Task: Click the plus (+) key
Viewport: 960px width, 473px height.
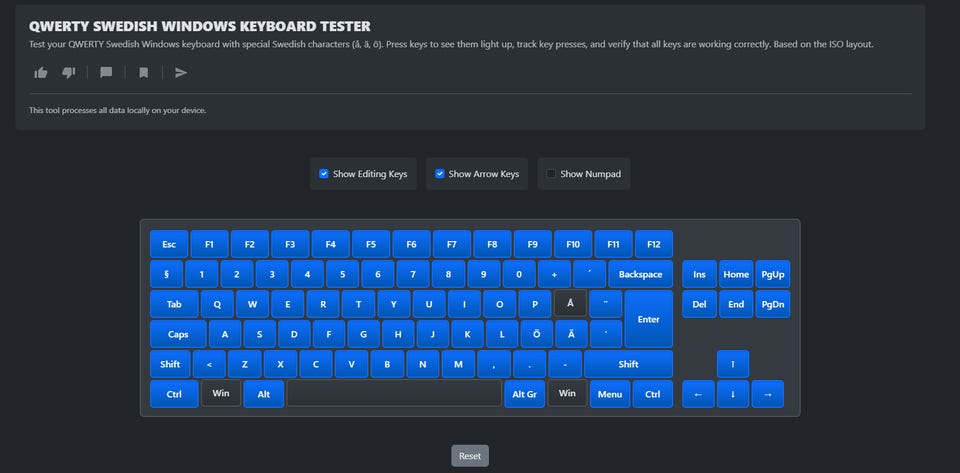Action: (x=554, y=274)
